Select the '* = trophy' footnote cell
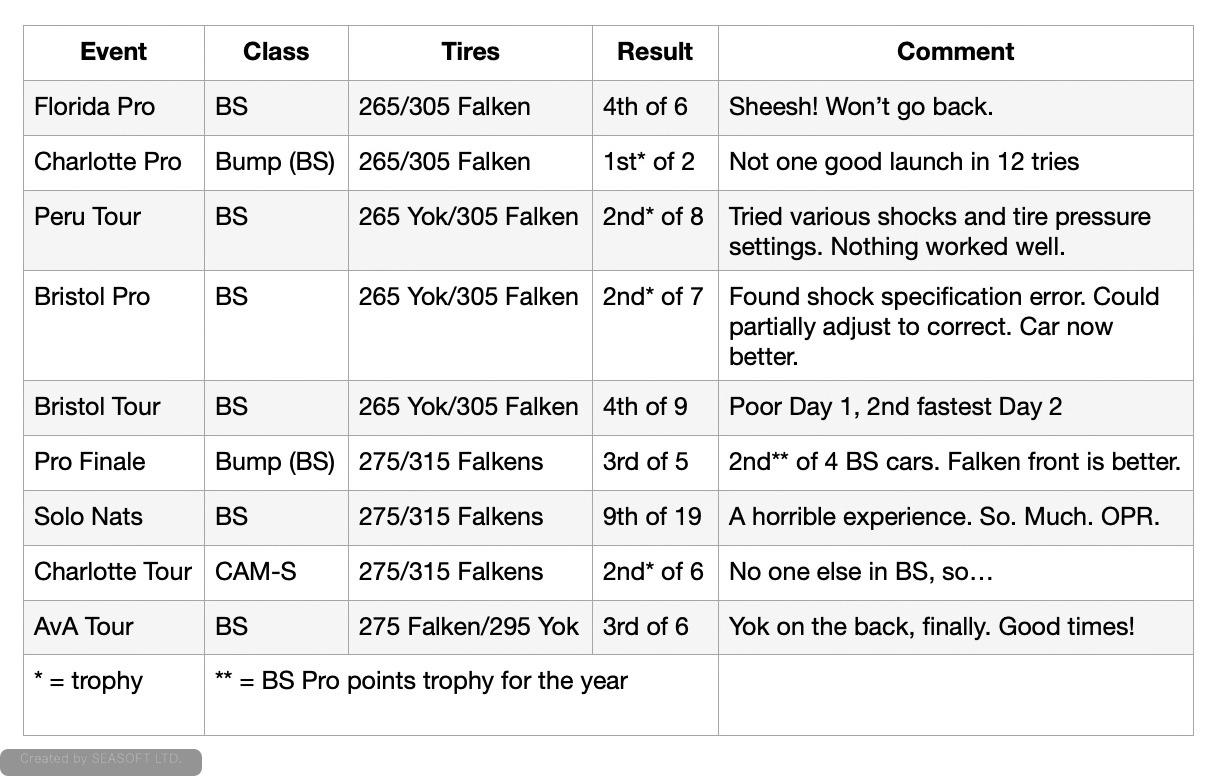This screenshot has width=1217, height=776. click(89, 681)
